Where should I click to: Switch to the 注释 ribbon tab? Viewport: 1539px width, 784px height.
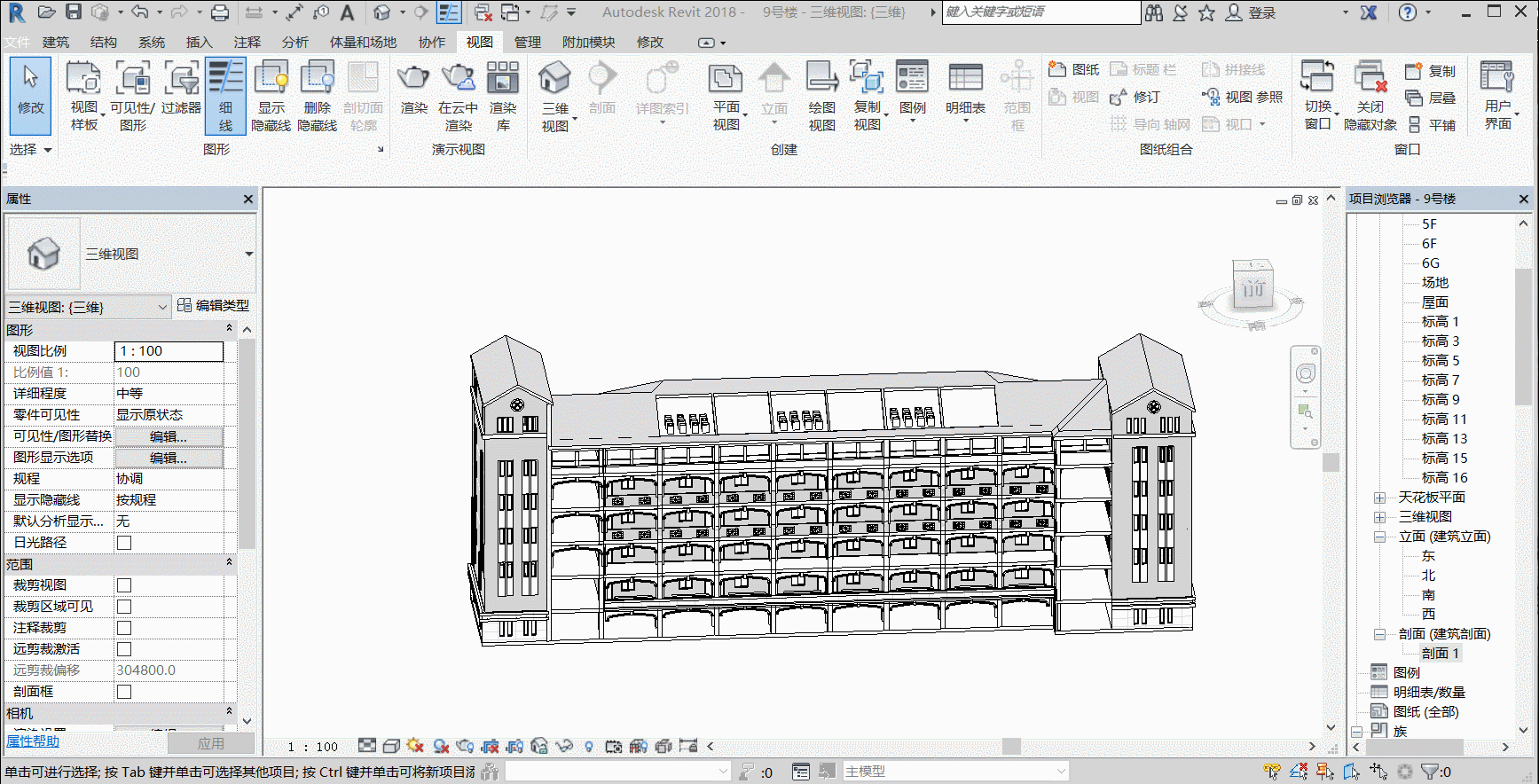247,42
